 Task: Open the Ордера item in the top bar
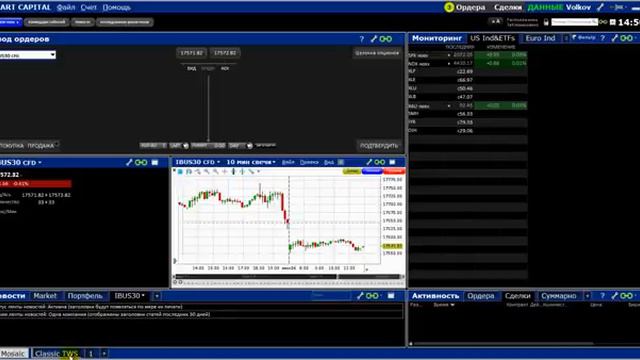pos(470,7)
